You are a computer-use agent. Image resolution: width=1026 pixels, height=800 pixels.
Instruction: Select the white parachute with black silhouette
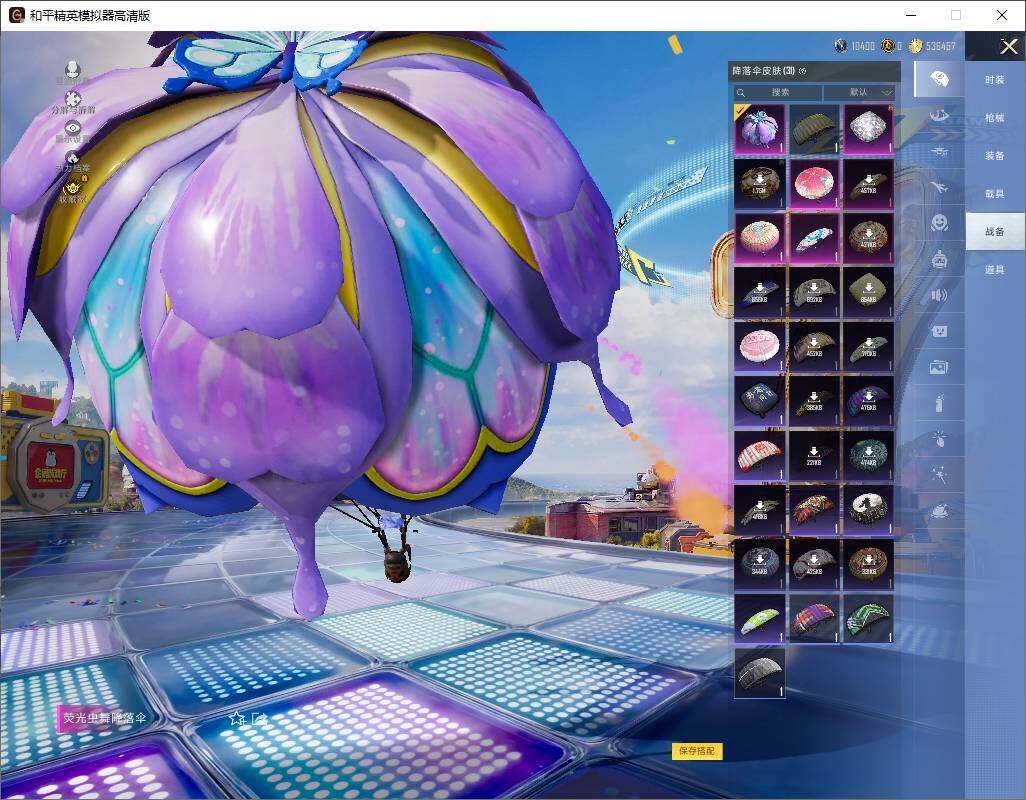(868, 510)
